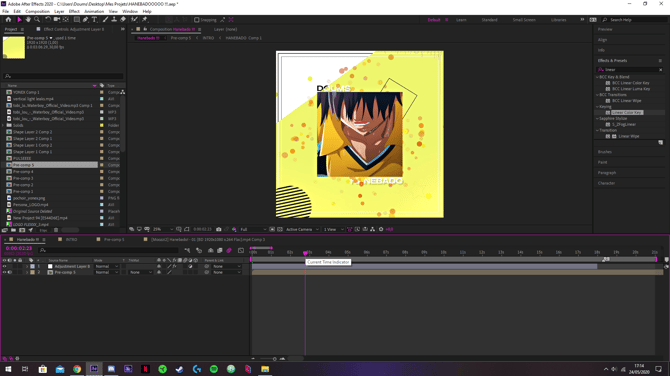The width and height of the screenshot is (670, 376).
Task: Mute audio of Pre-comp 5 layer
Action: [10, 272]
